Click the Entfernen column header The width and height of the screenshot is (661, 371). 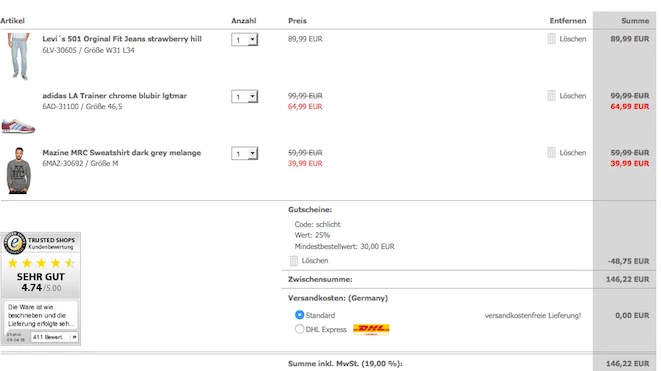(568, 21)
